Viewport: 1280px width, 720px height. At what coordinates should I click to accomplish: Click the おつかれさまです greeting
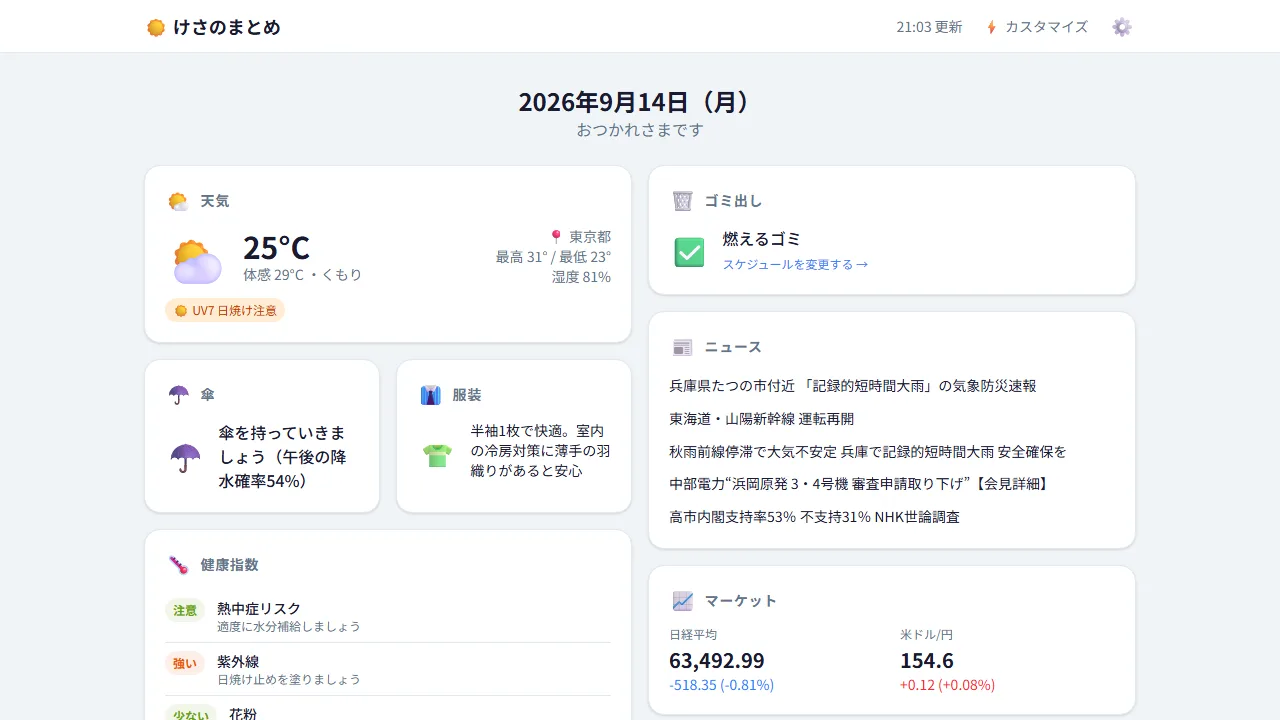(x=640, y=130)
